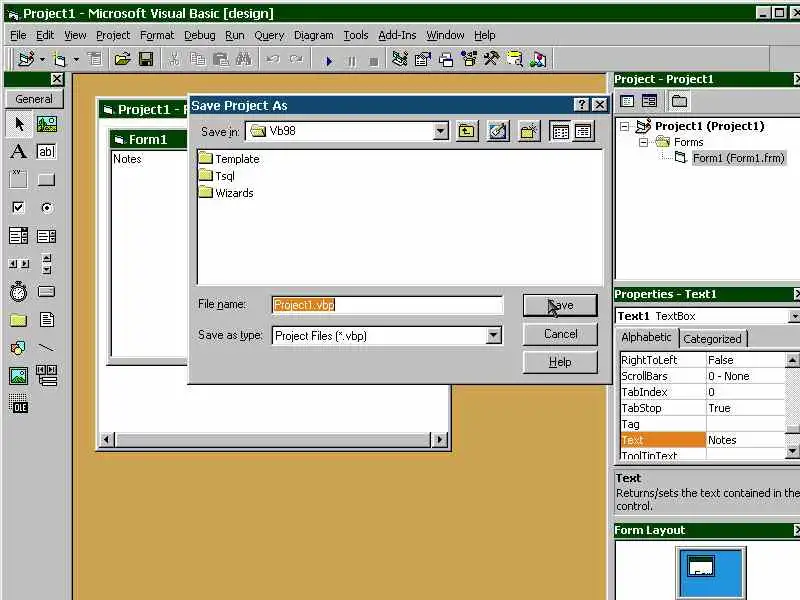Click right arrow of form horizontal scrollbar
800x600 pixels.
(440, 439)
